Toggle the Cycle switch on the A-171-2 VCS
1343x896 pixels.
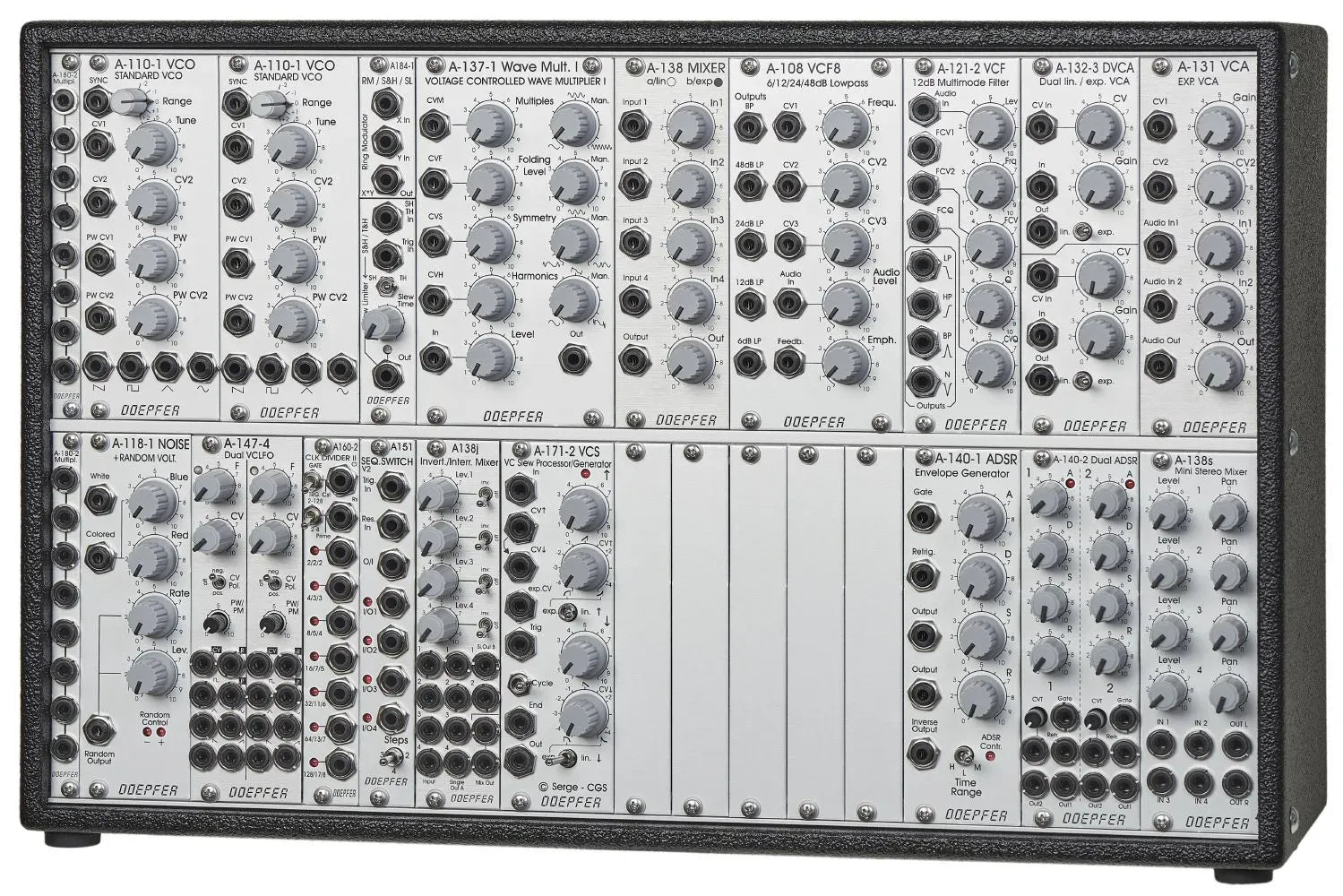pyautogui.click(x=519, y=685)
